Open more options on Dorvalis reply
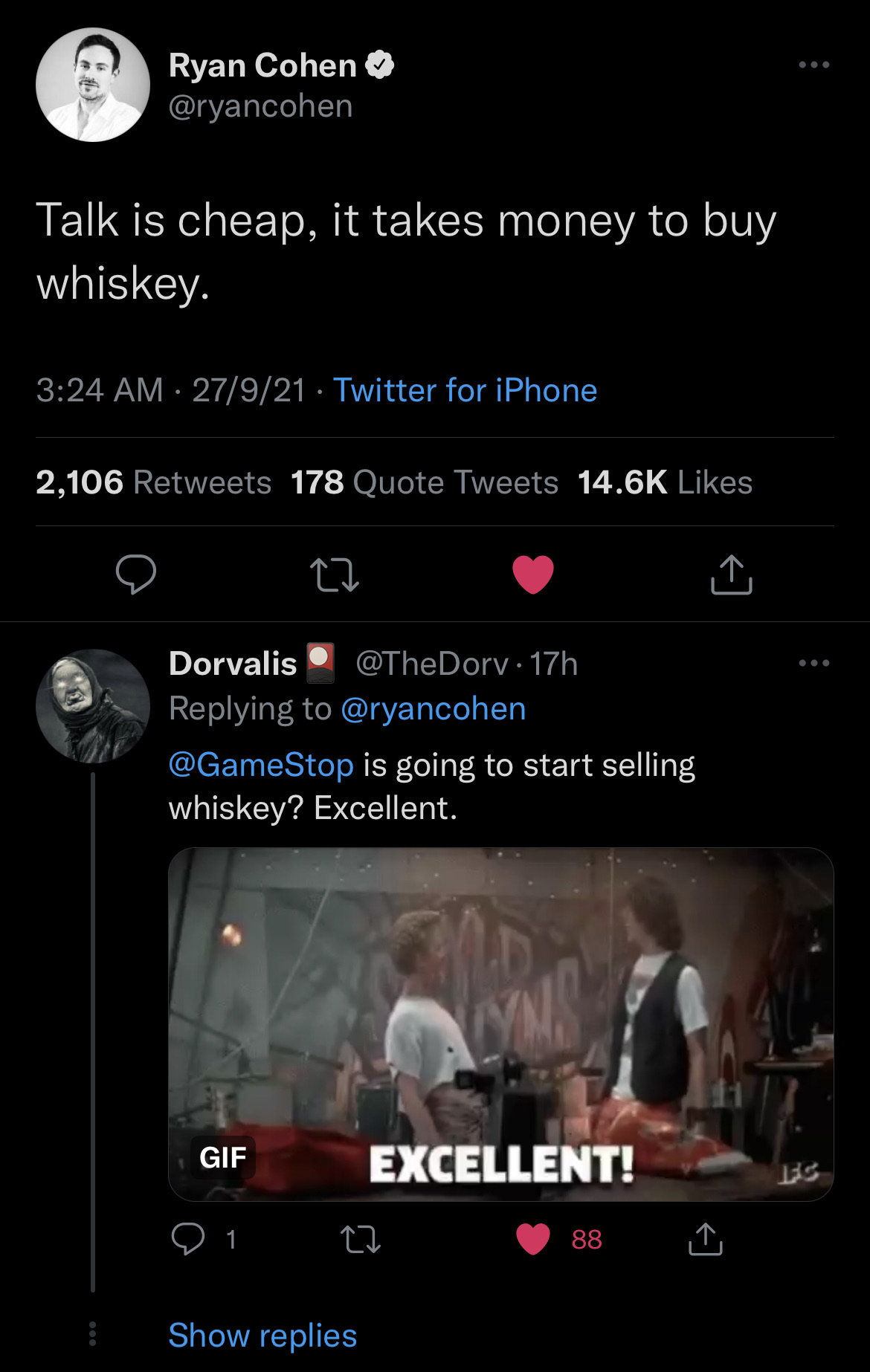 click(813, 663)
